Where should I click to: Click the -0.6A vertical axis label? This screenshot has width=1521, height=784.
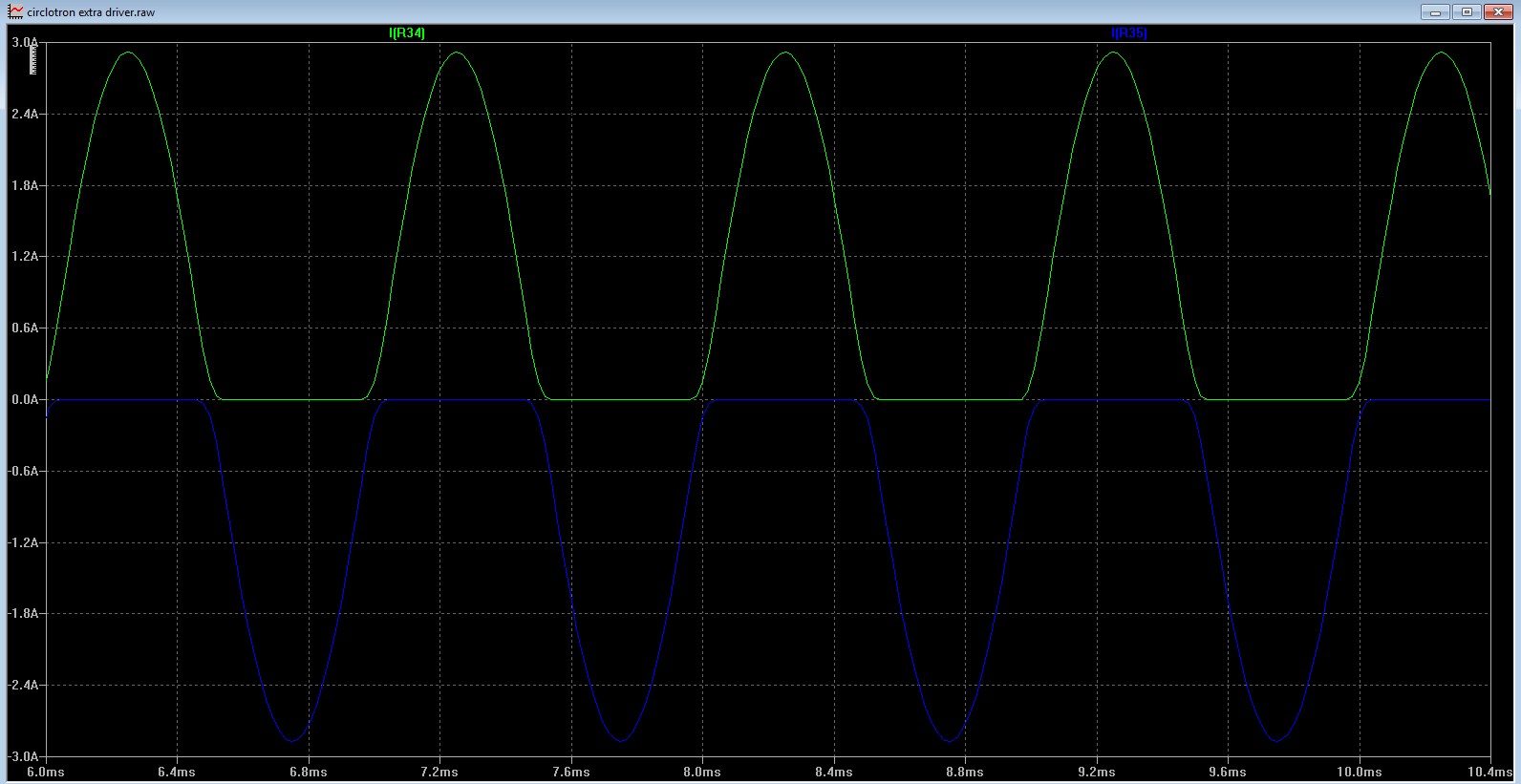(x=23, y=472)
